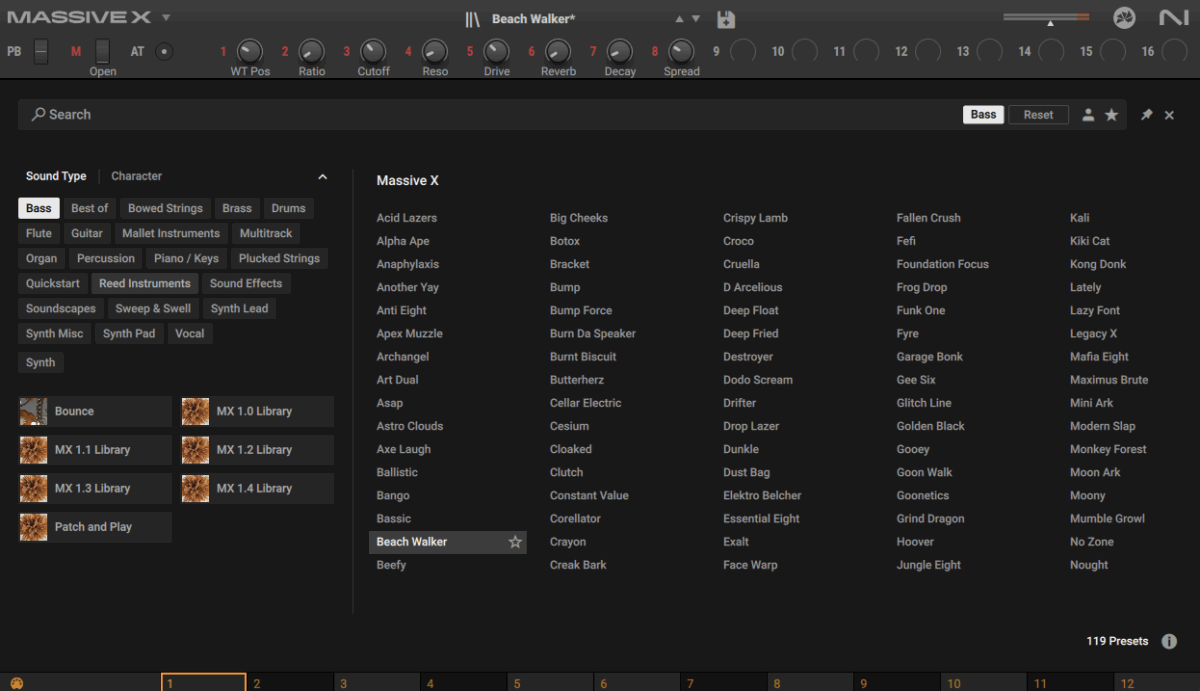Screen dimensions: 1200x691
Task: Open the Massive X logo dropdown menu
Action: (166, 18)
